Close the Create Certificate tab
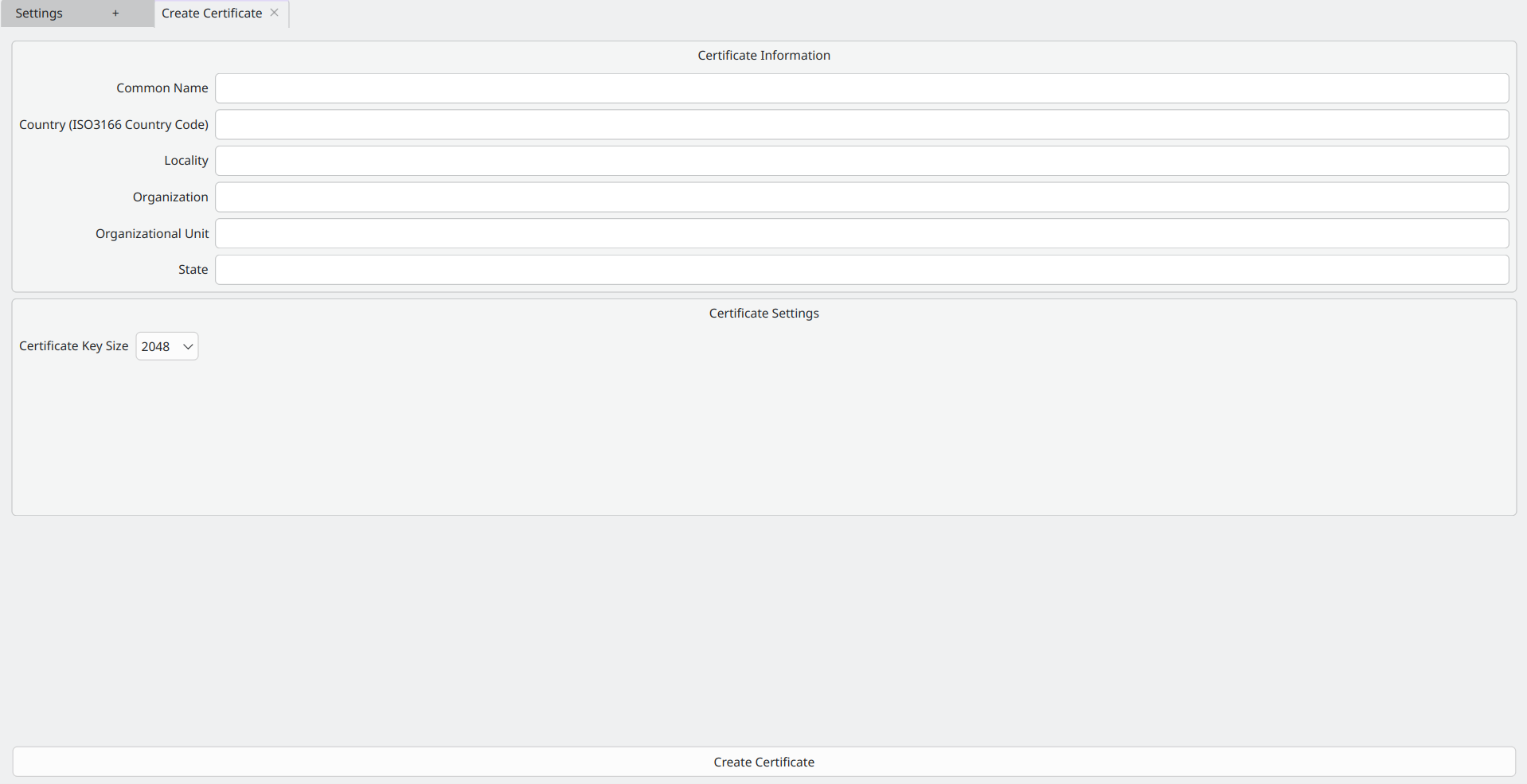This screenshot has height=784, width=1527. tap(274, 13)
